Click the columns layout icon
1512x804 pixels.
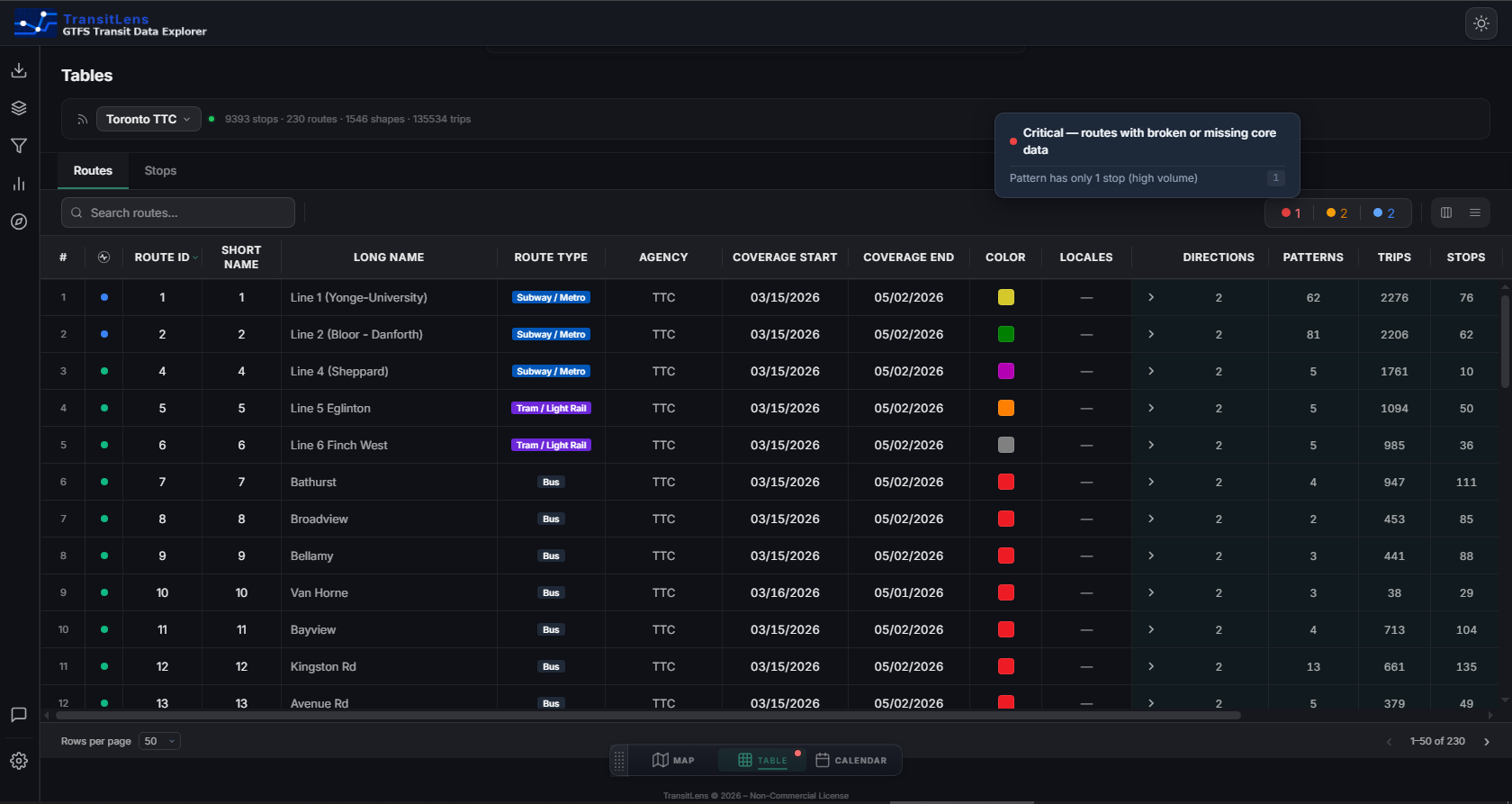click(1446, 212)
